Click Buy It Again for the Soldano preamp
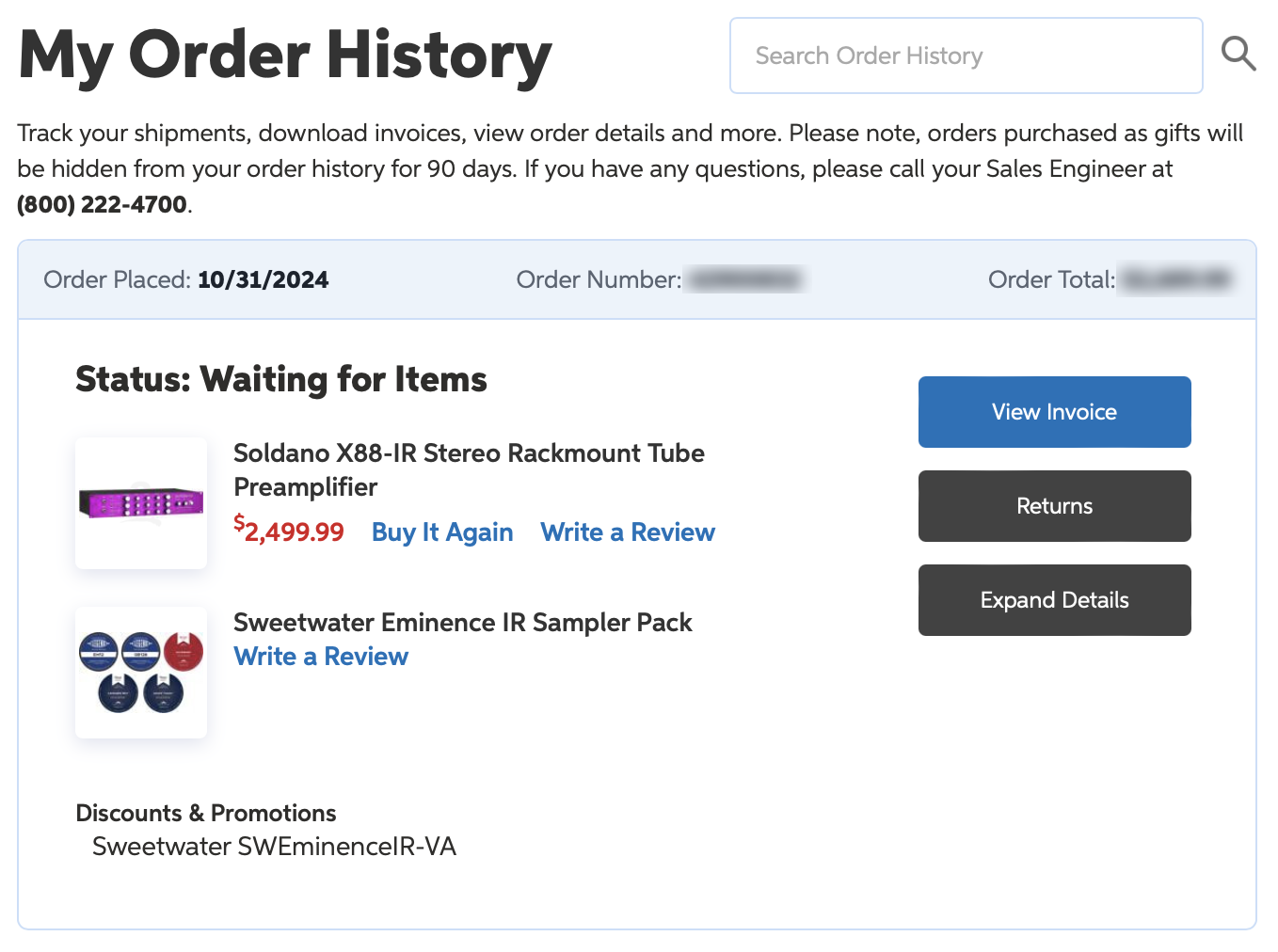The width and height of the screenshot is (1278, 952). point(442,532)
